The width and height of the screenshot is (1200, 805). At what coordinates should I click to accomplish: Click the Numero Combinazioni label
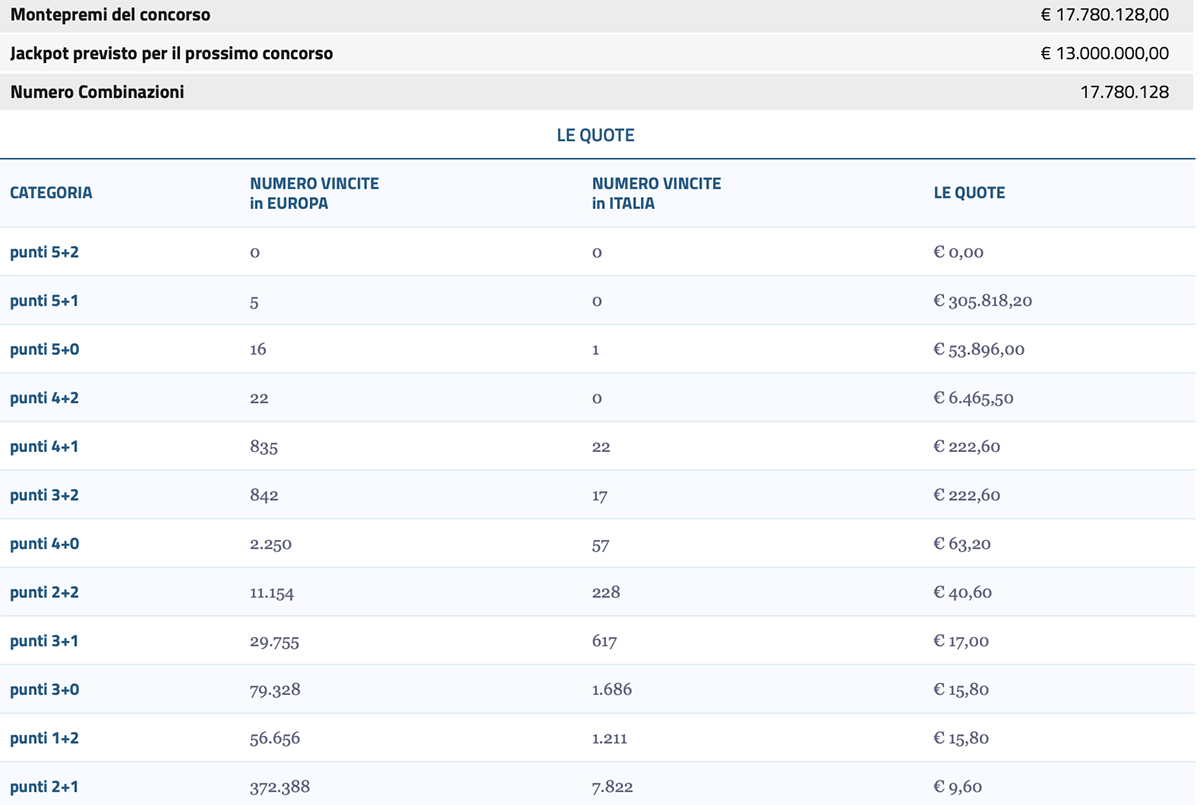pyautogui.click(x=97, y=92)
